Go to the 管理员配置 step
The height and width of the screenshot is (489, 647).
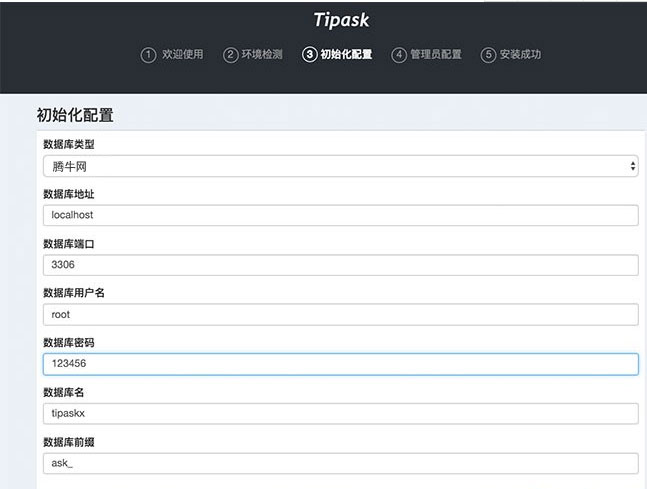[x=436, y=55]
